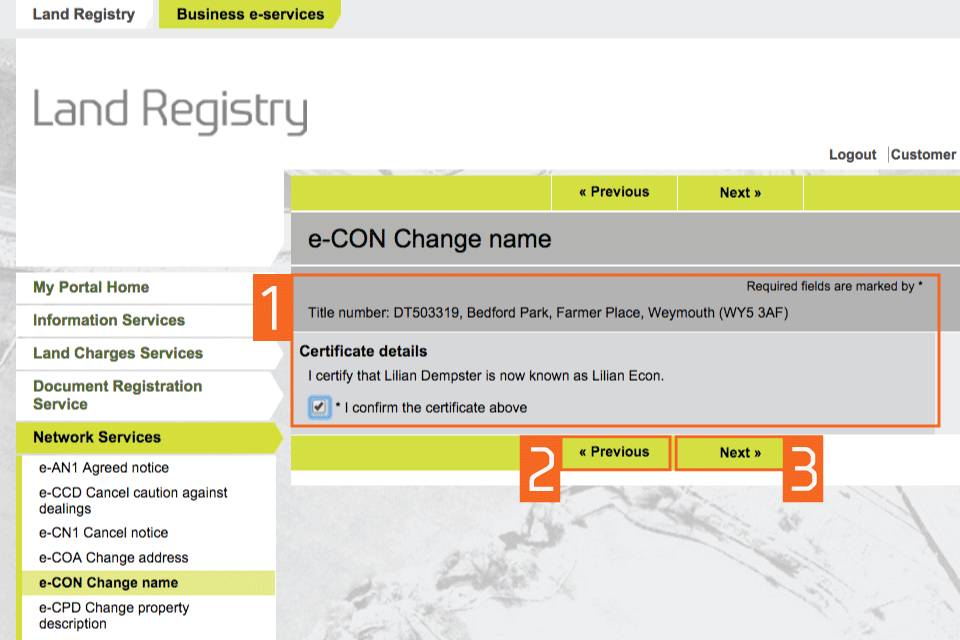Open the Business e-services tab
960x640 pixels.
(250, 14)
